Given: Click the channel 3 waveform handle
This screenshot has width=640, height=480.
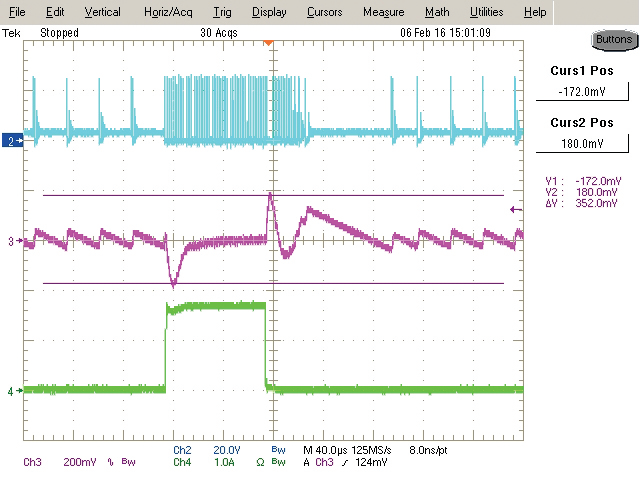Looking at the screenshot, I should pyautogui.click(x=11, y=242).
